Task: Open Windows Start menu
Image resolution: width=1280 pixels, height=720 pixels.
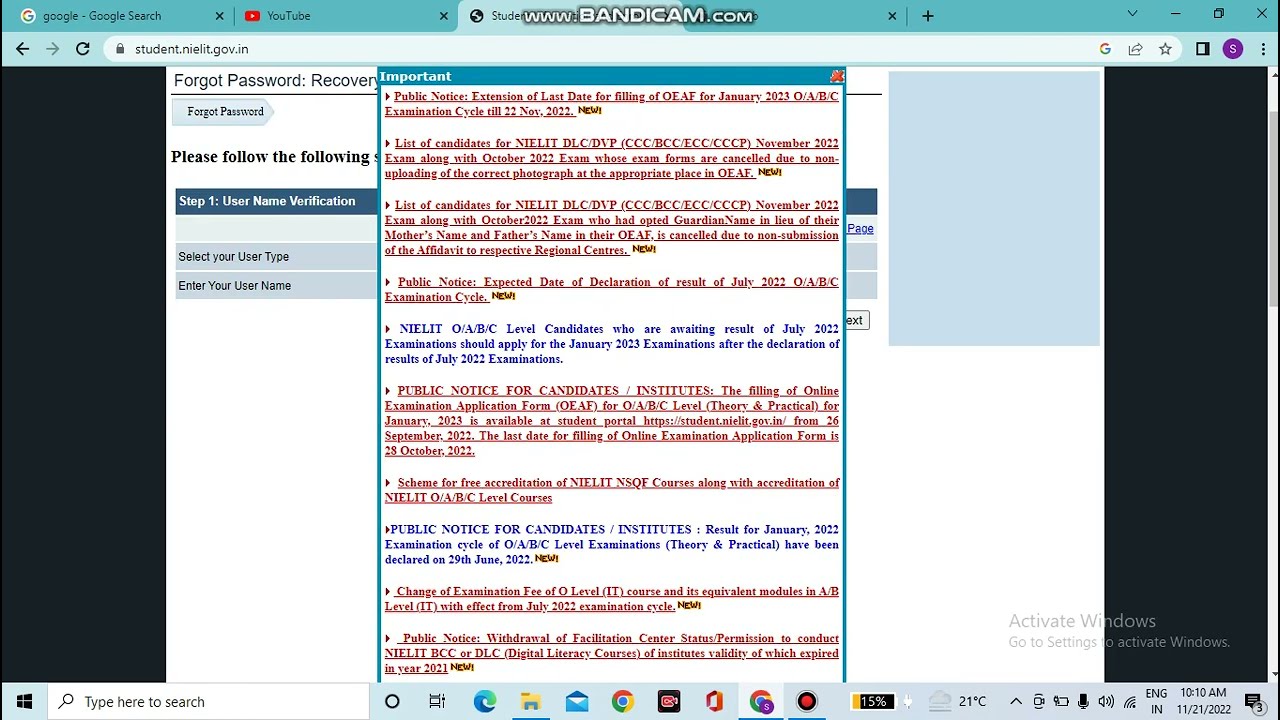Action: point(24,702)
